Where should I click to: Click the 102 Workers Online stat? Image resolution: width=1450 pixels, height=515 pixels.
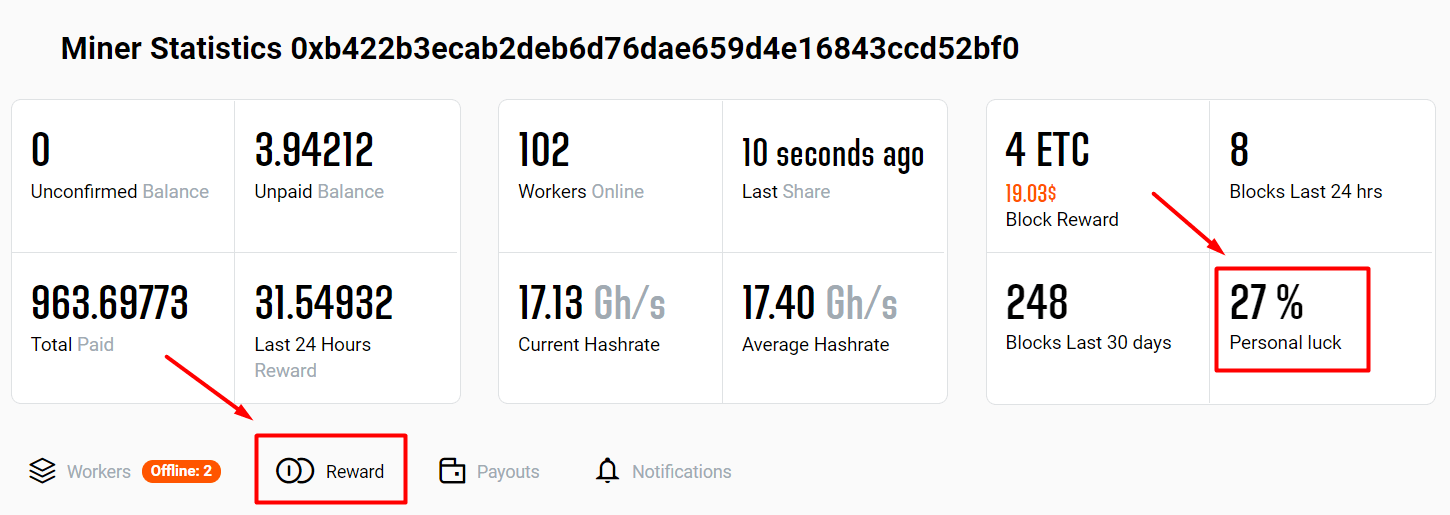tap(544, 152)
